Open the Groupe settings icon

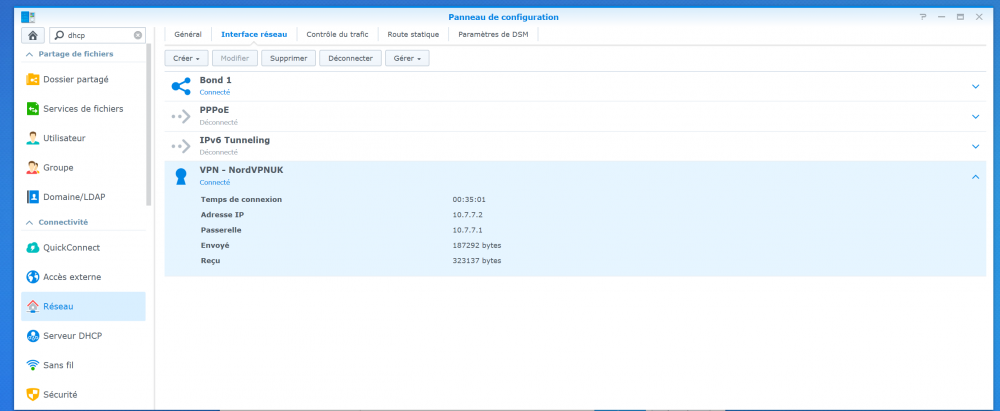tap(33, 168)
